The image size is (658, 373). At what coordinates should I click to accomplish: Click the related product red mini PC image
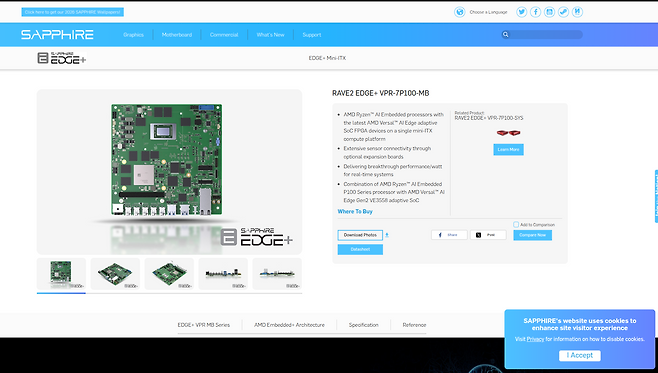point(508,133)
